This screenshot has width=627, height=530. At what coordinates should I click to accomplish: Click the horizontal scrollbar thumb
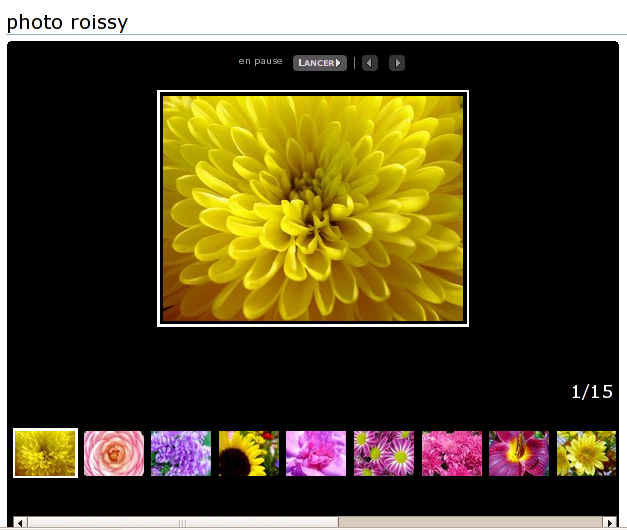click(182, 522)
